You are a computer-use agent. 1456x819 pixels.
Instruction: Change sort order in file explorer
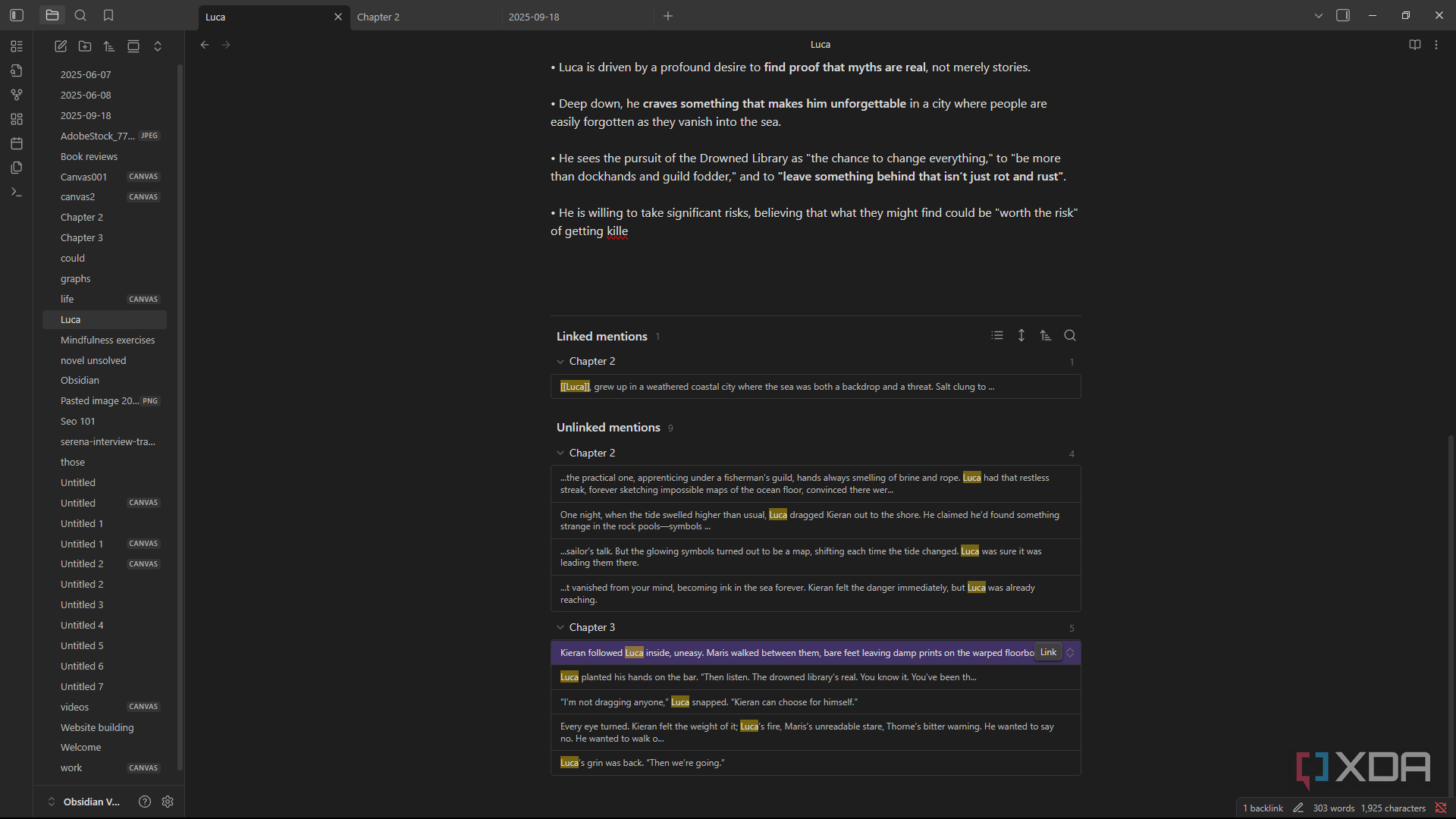(109, 46)
